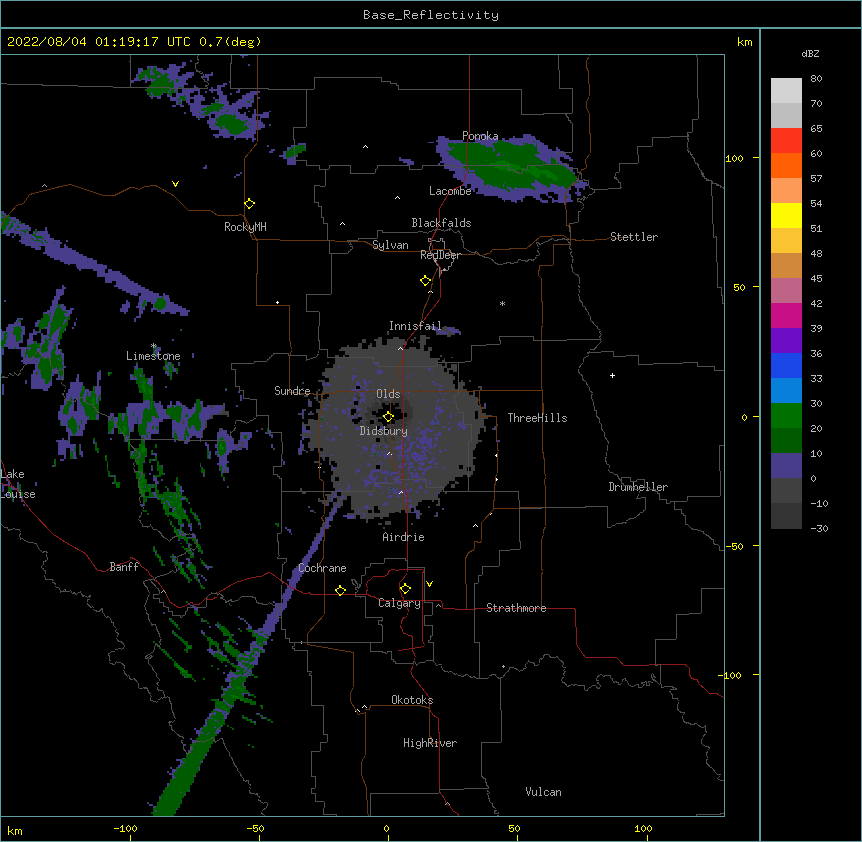
Task: Pick the bright green 20-30 dBZ legend swatch
Action: [x=786, y=416]
